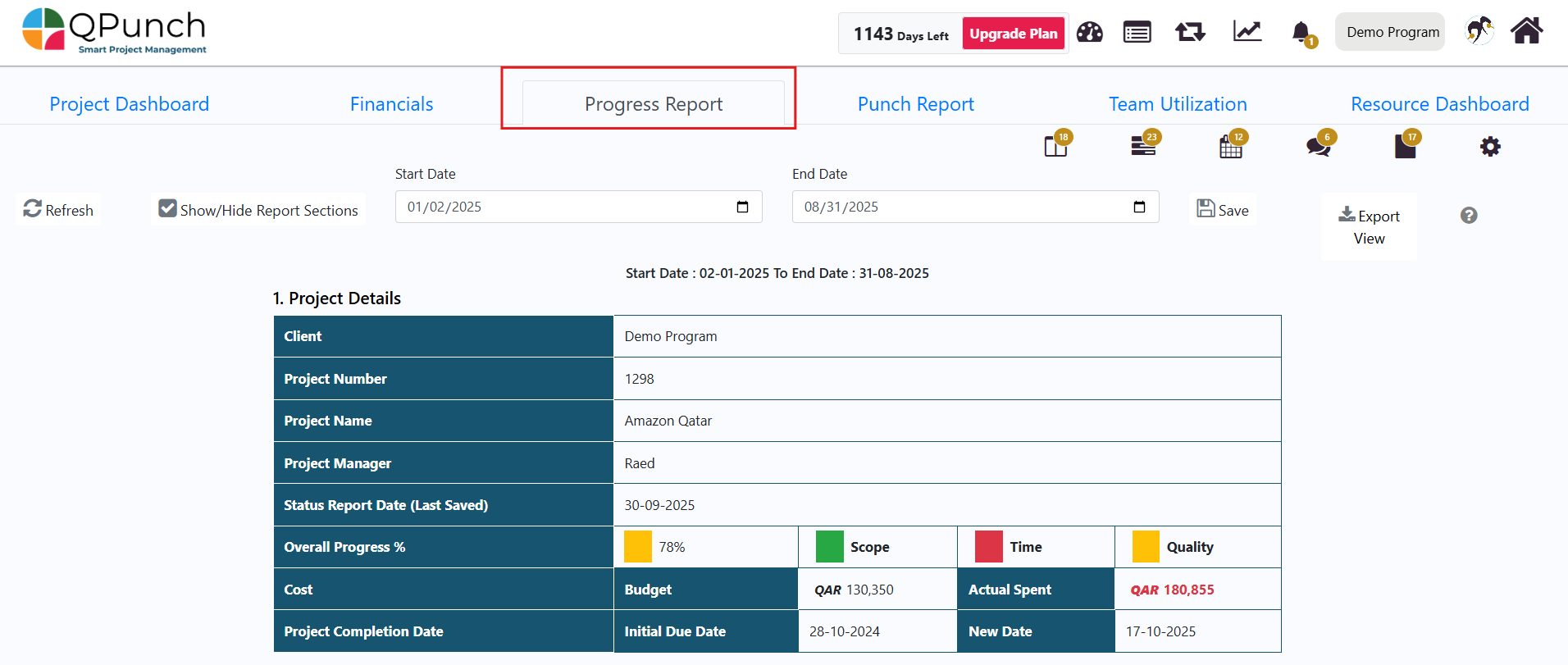Click the Export View button
This screenshot has width=1568, height=665.
click(x=1369, y=227)
